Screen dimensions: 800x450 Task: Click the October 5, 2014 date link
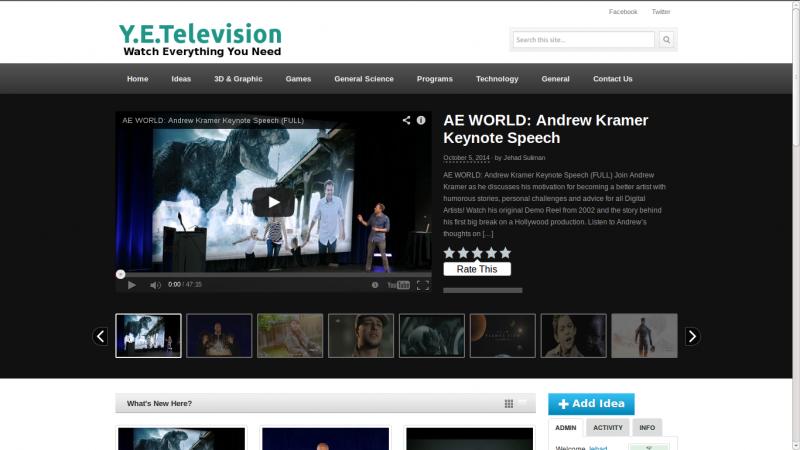click(466, 158)
